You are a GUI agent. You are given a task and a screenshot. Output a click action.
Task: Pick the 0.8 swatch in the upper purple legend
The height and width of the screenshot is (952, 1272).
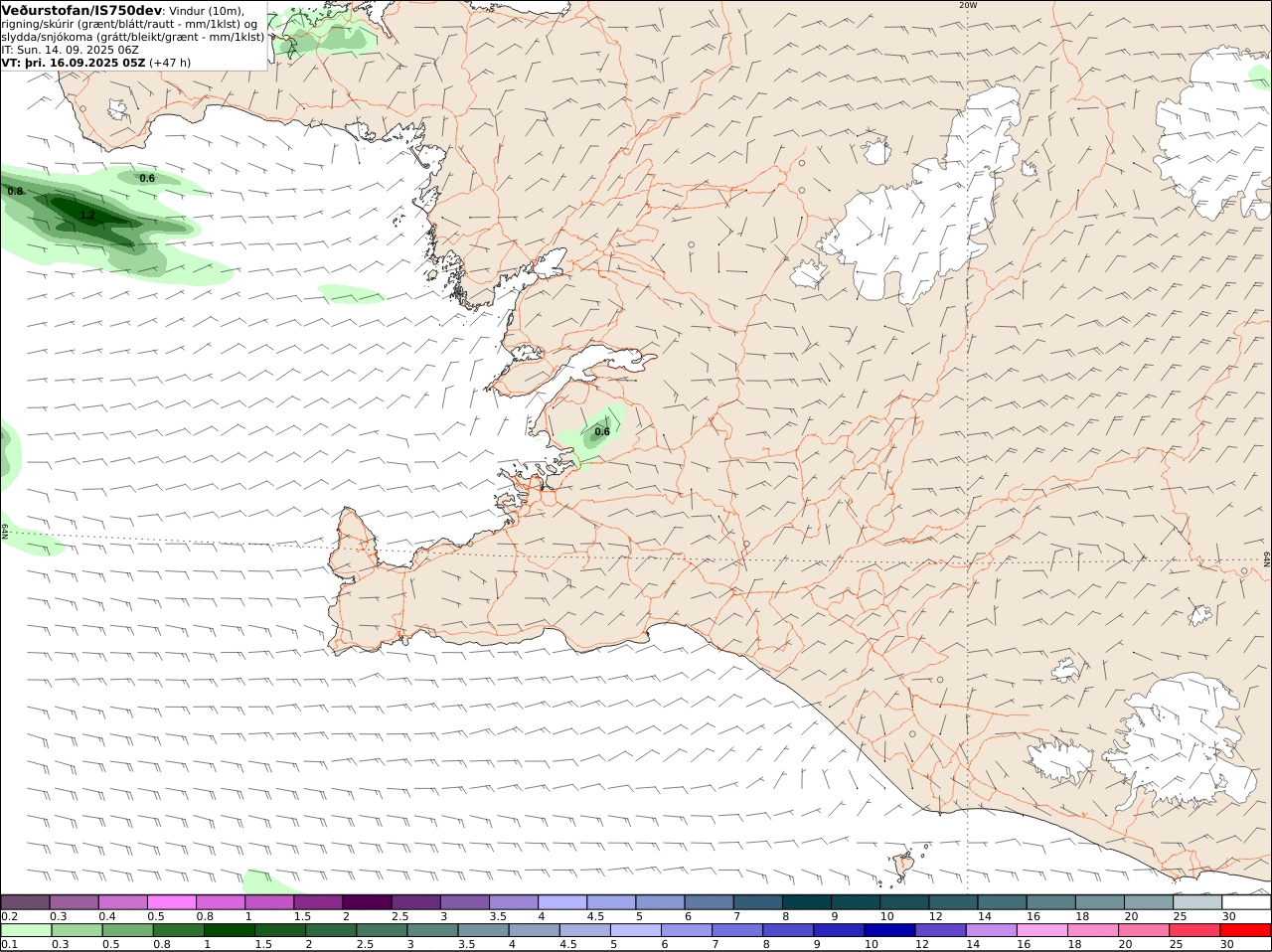point(220,902)
